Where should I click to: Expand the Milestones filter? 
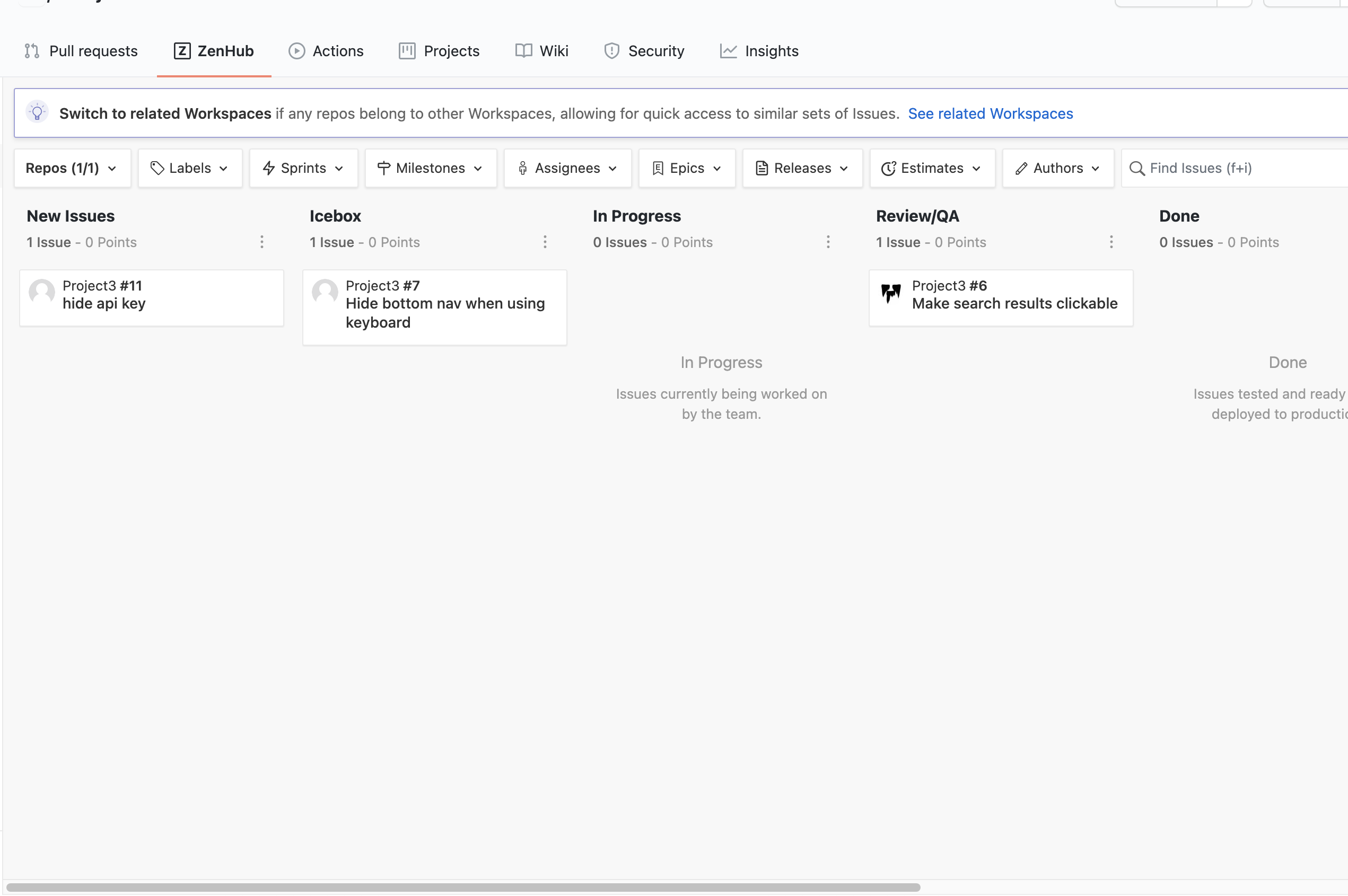pos(431,168)
